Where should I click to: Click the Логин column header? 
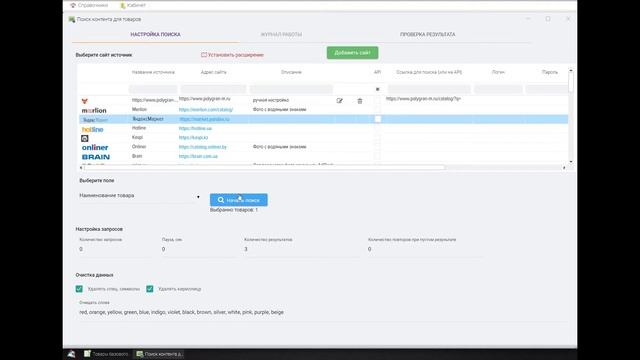(x=498, y=72)
